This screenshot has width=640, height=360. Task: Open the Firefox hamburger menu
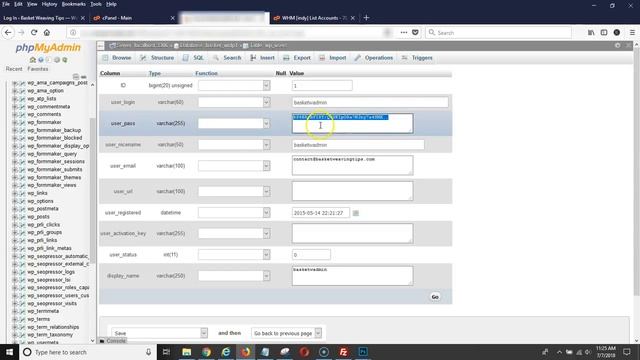[x=632, y=33]
